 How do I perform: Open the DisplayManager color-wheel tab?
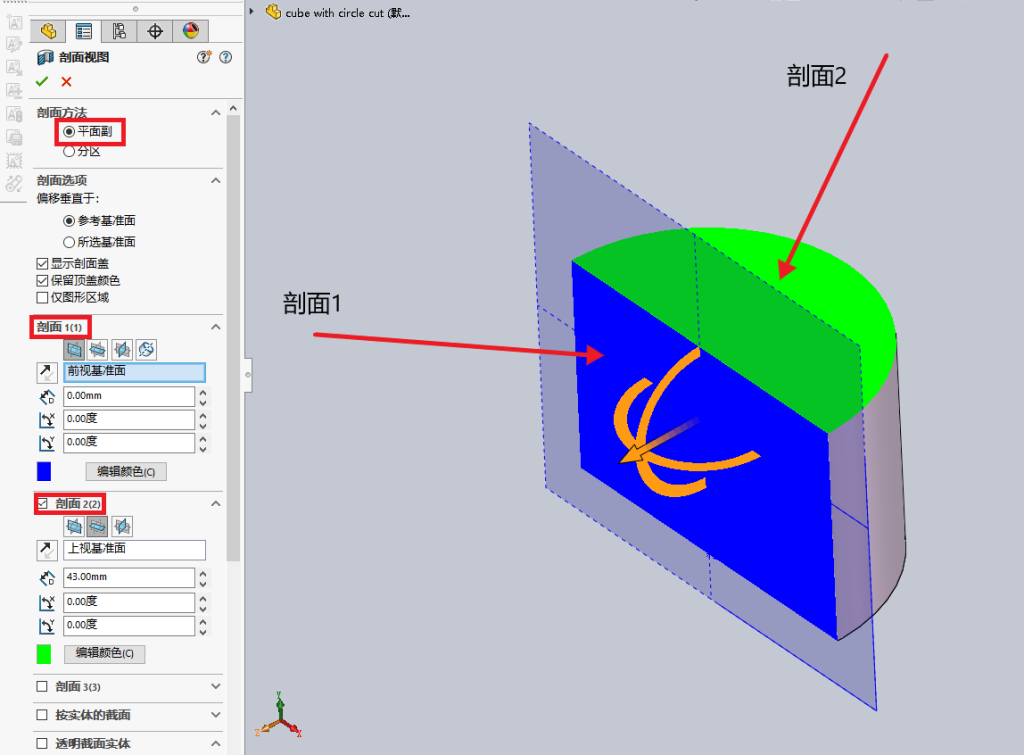pos(191,31)
